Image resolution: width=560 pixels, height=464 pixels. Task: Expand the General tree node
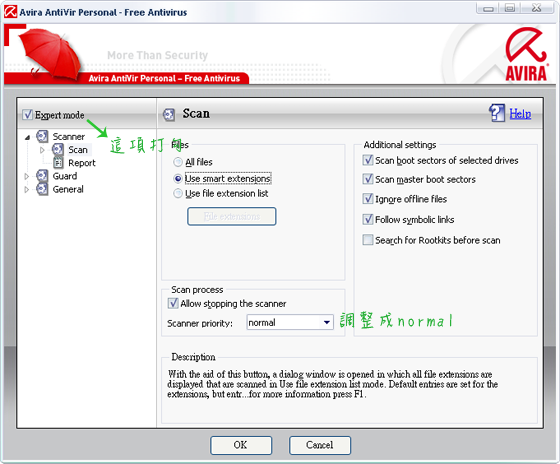tap(26, 189)
